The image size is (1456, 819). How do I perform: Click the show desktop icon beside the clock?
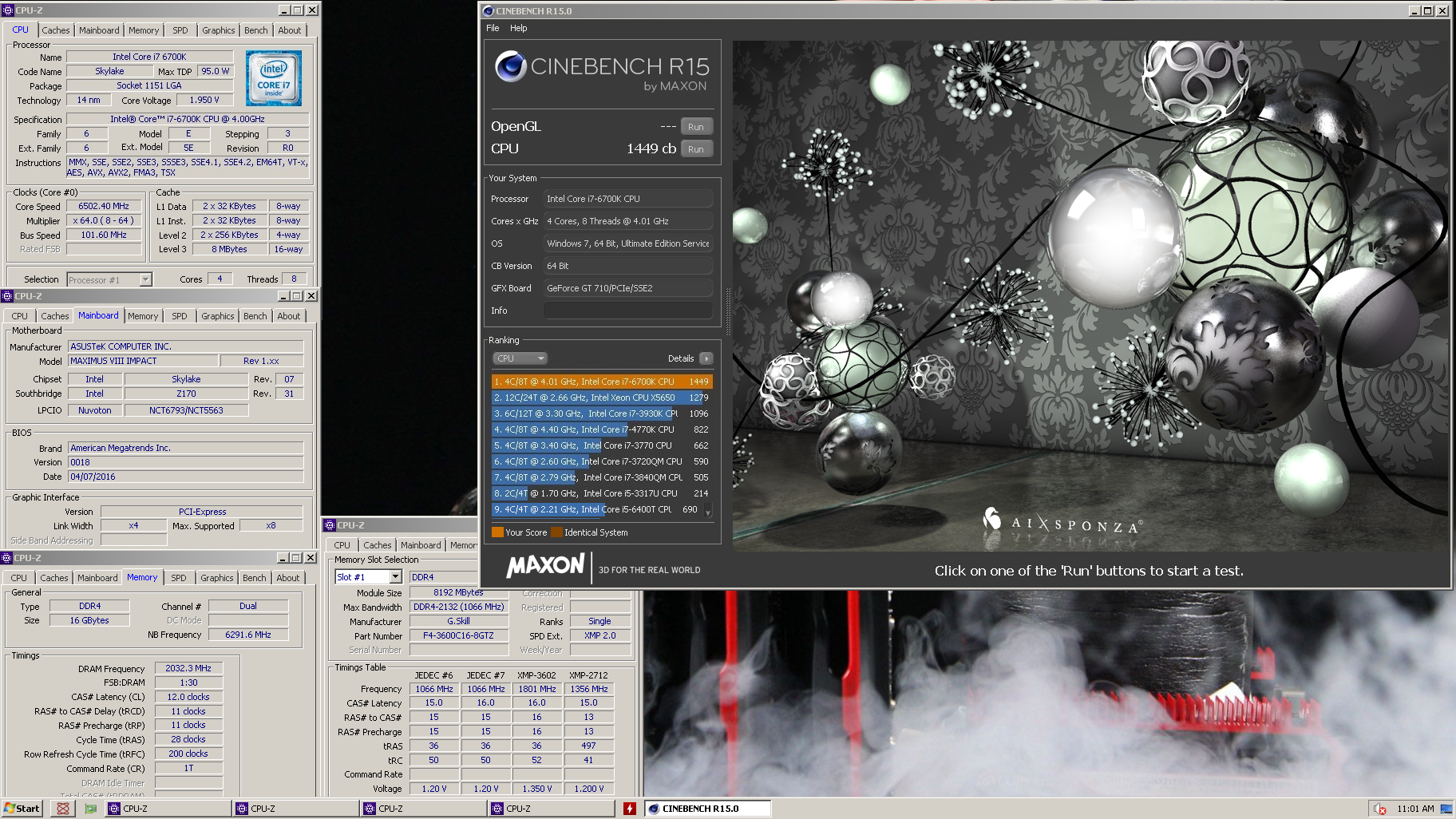(1446, 809)
